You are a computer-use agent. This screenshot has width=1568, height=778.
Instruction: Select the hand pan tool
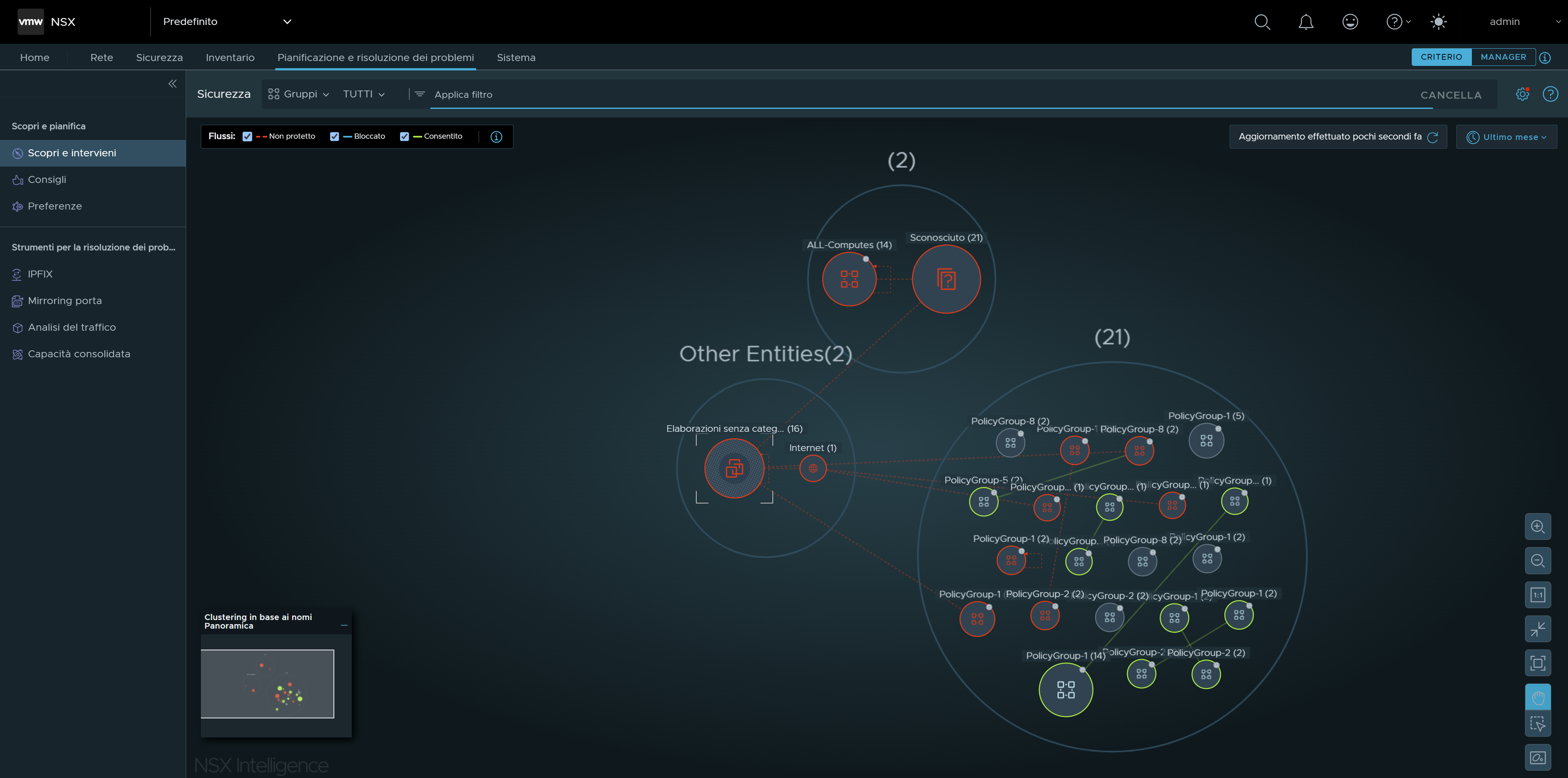tap(1538, 697)
